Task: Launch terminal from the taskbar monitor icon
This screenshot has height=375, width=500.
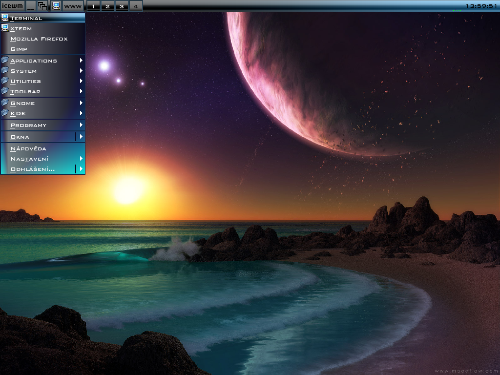Action: pyautogui.click(x=56, y=6)
